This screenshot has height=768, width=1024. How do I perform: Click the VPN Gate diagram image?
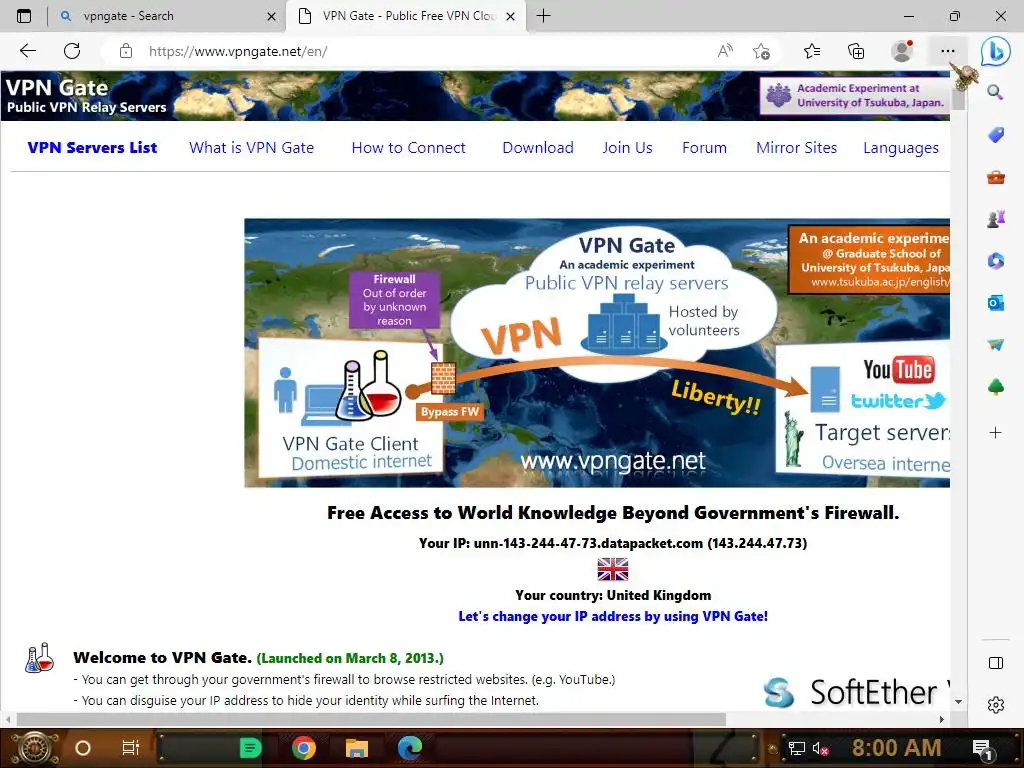tap(597, 353)
